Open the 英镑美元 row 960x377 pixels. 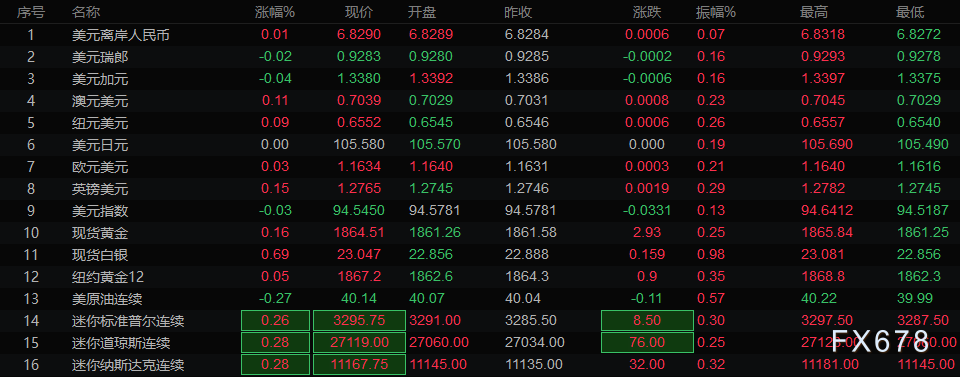tap(480, 188)
